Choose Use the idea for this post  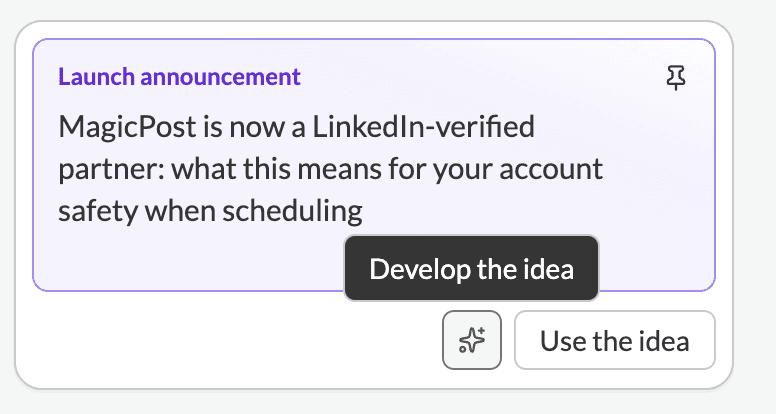[x=614, y=341]
